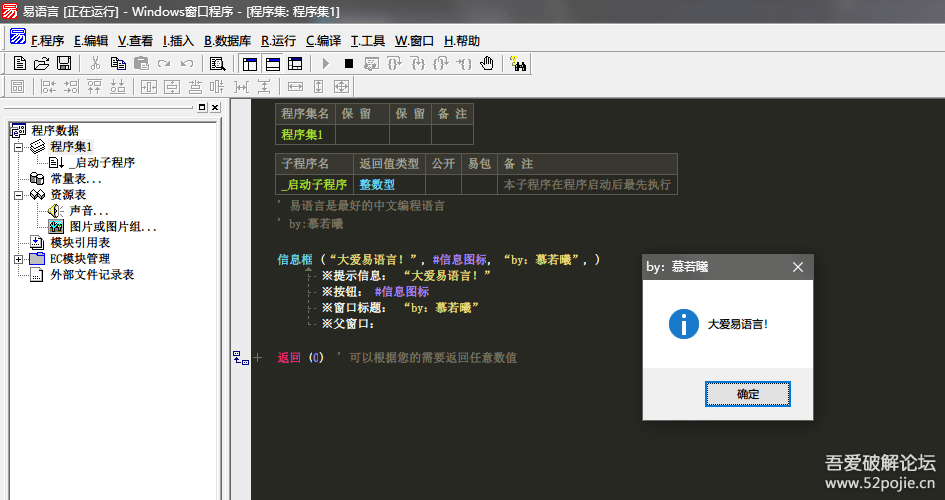Click the _启动子程序 name table cell
The image size is (945, 500).
tap(314, 184)
